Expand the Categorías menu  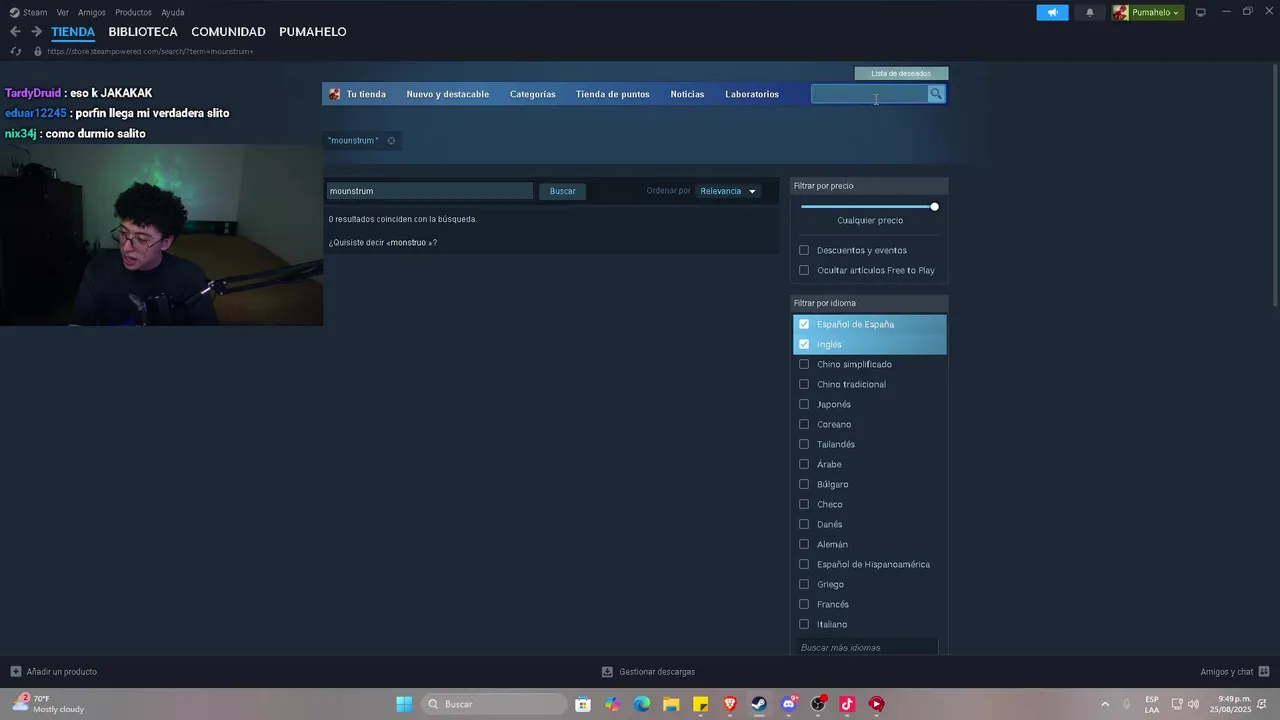(x=532, y=94)
